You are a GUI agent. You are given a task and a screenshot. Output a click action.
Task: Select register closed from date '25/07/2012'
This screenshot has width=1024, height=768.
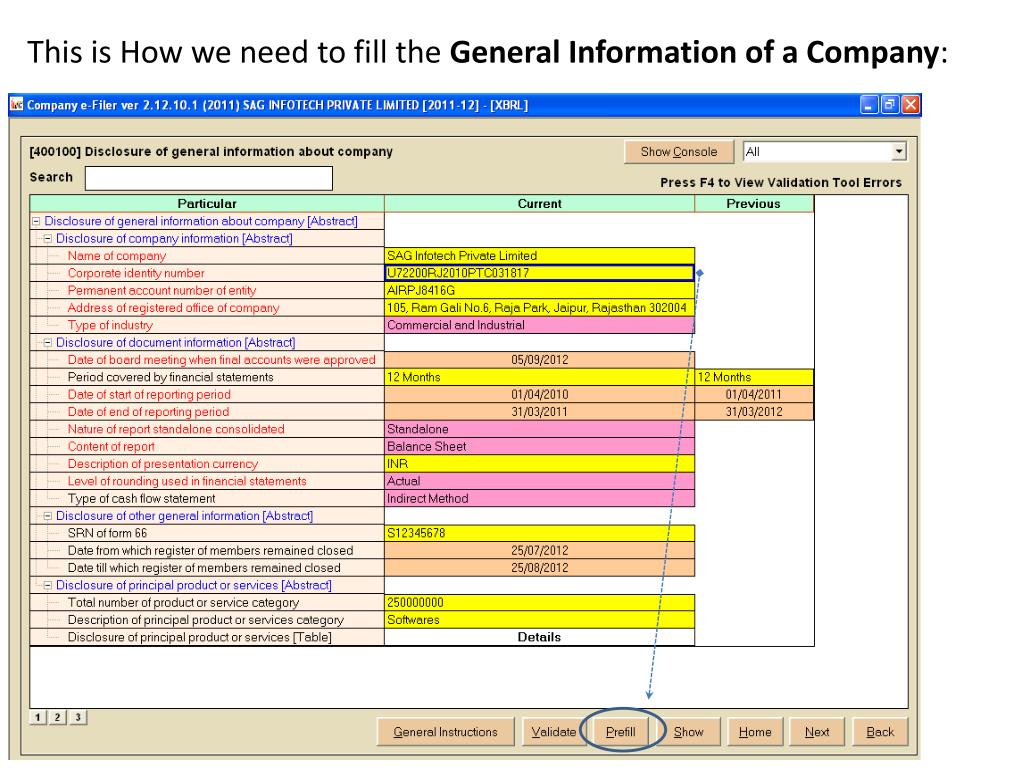tap(539, 551)
